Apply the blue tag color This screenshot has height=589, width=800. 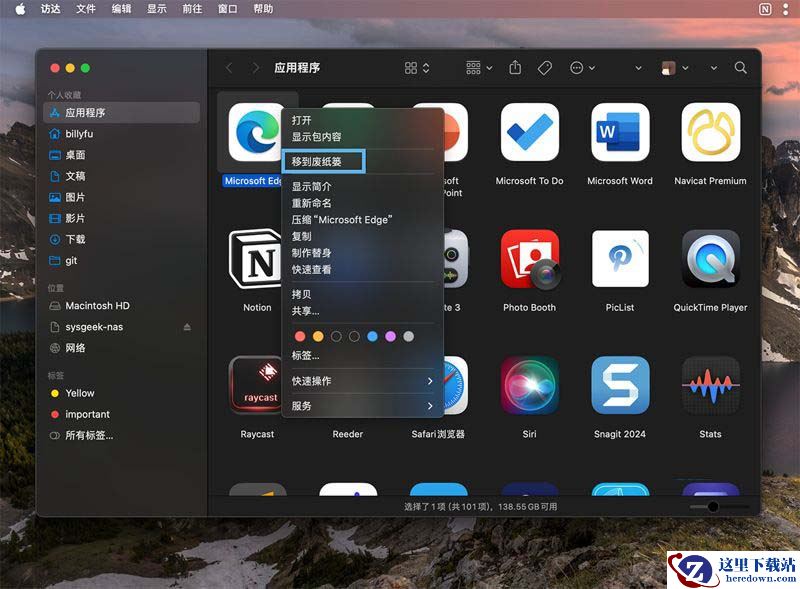(x=372, y=336)
